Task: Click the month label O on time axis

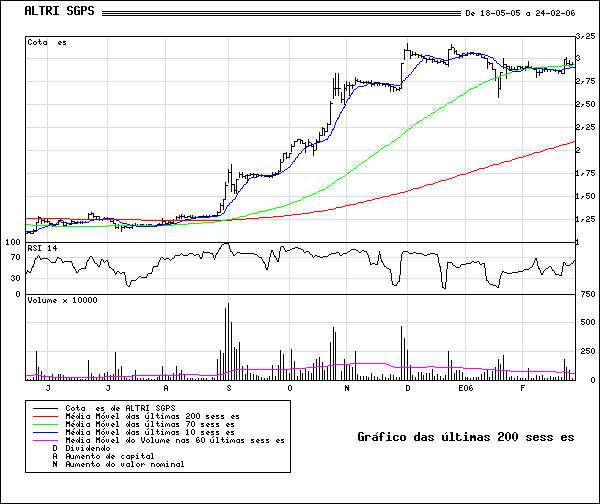Action: 290,388
